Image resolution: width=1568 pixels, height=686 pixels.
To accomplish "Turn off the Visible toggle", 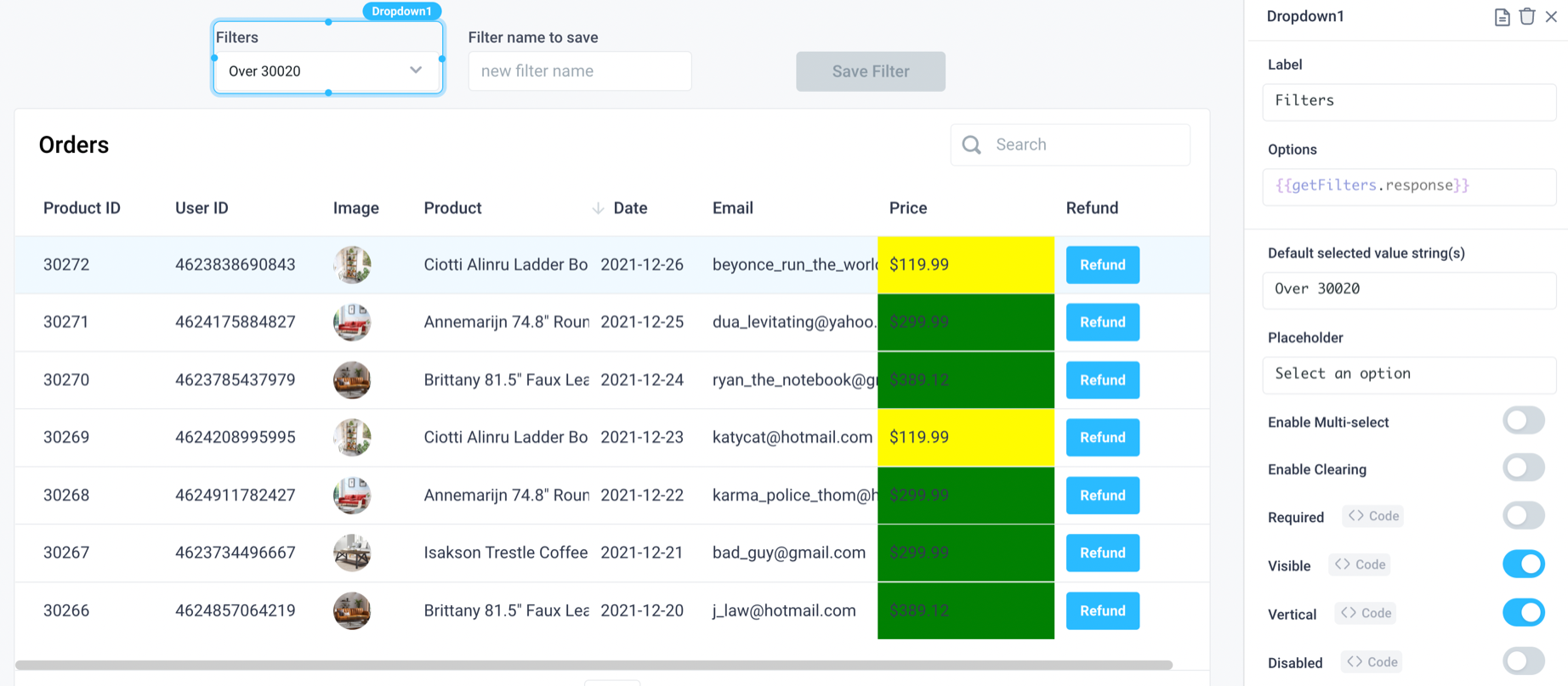I will (1523, 564).
